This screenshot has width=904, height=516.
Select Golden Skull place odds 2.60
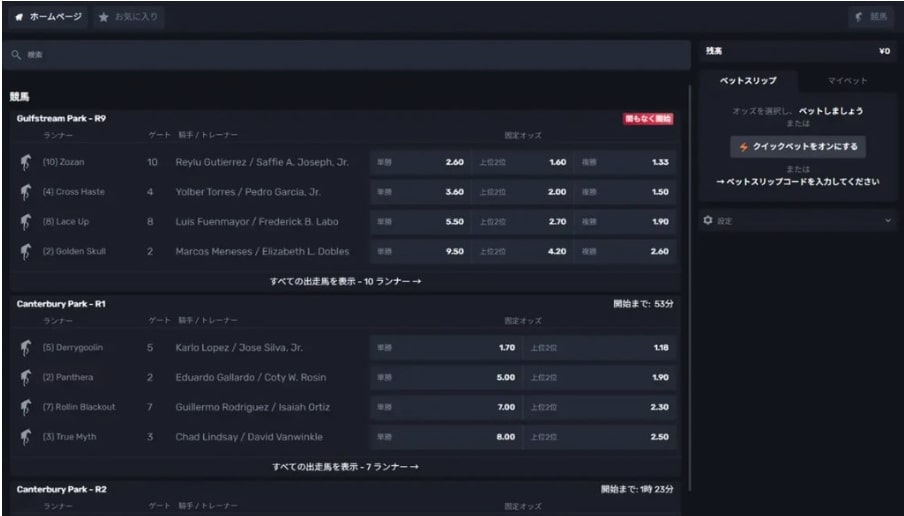(625, 251)
